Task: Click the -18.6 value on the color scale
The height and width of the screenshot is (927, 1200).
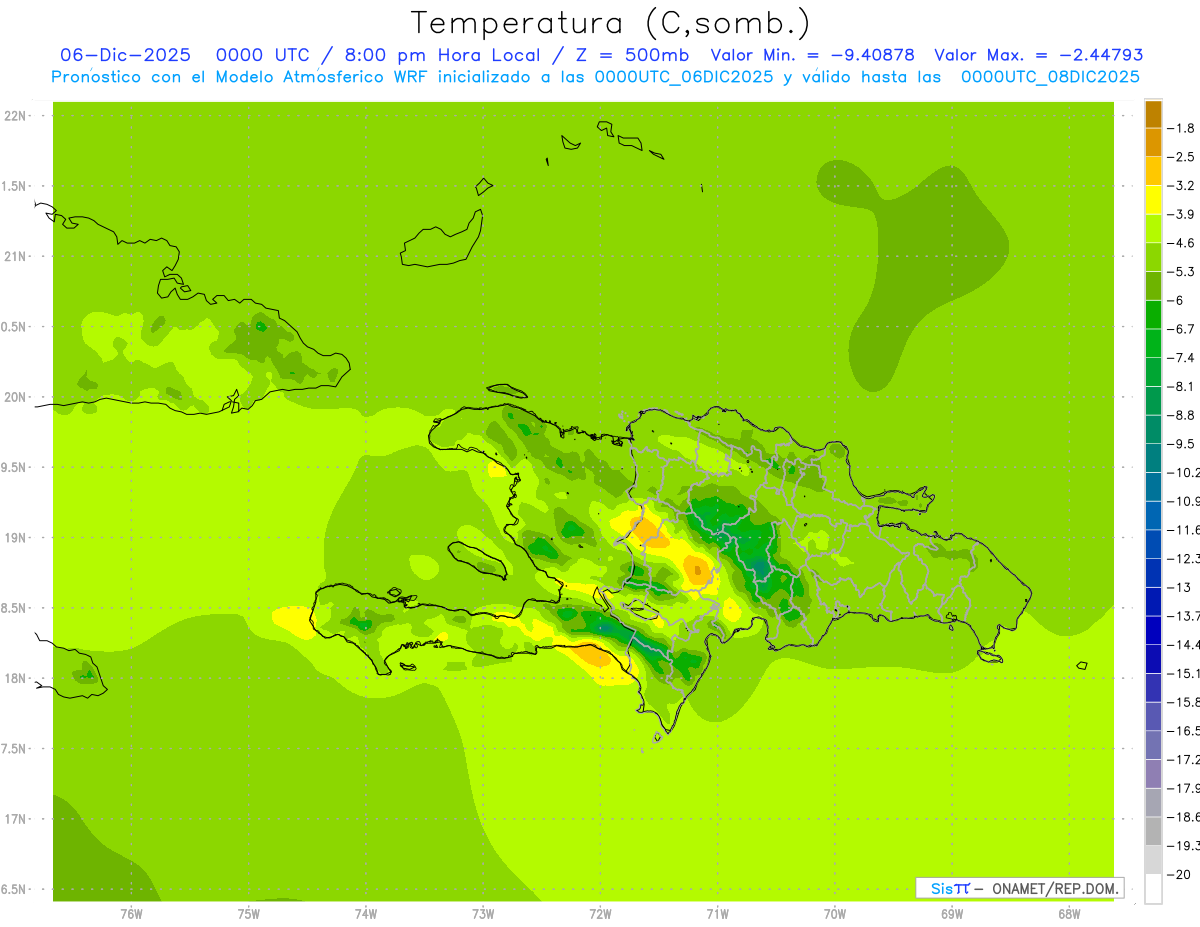Action: coord(1184,817)
